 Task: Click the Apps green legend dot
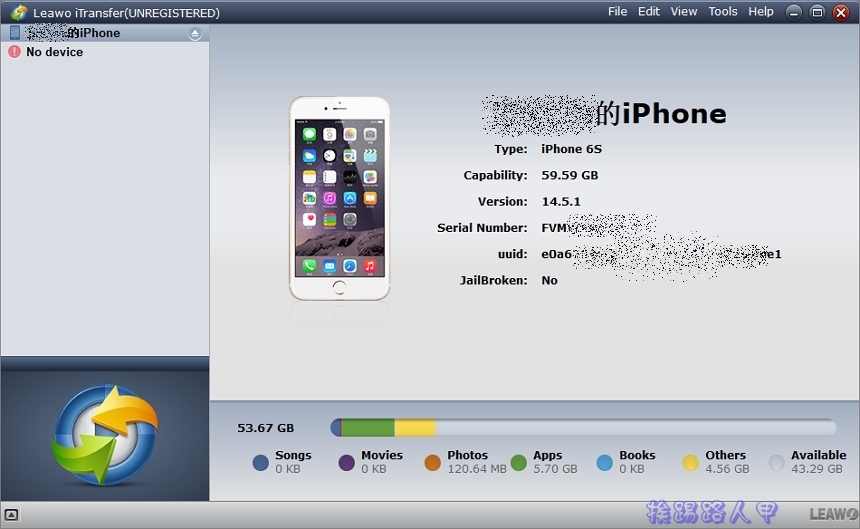point(518,463)
